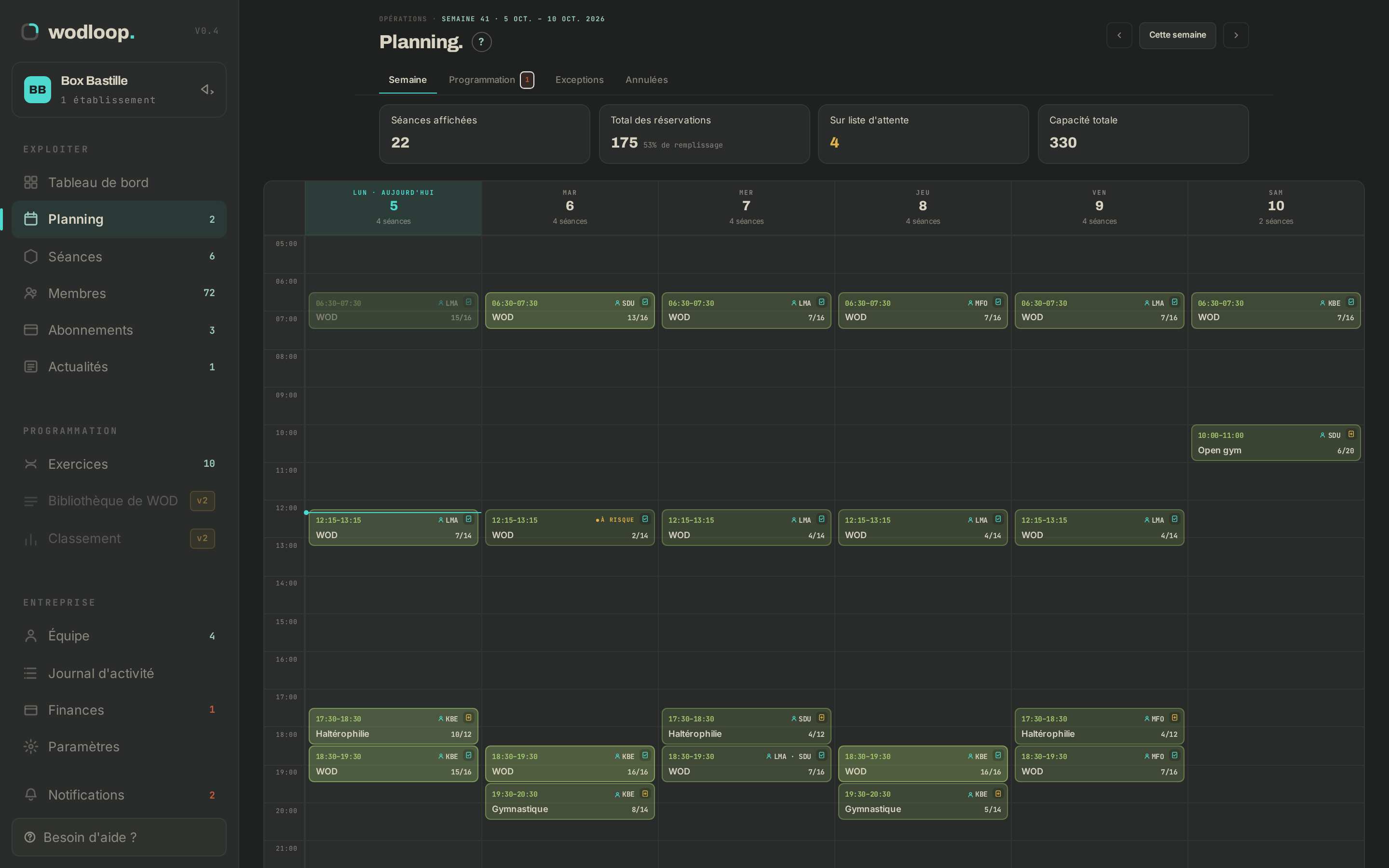Click the Capacité totale stat card
Screen dimensions: 1389x868
1143,134
